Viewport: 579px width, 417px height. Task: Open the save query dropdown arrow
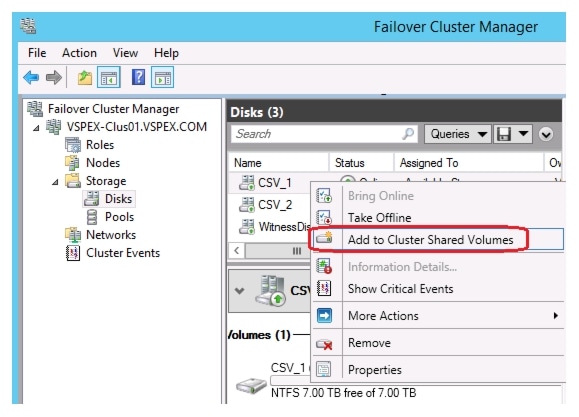pos(523,133)
